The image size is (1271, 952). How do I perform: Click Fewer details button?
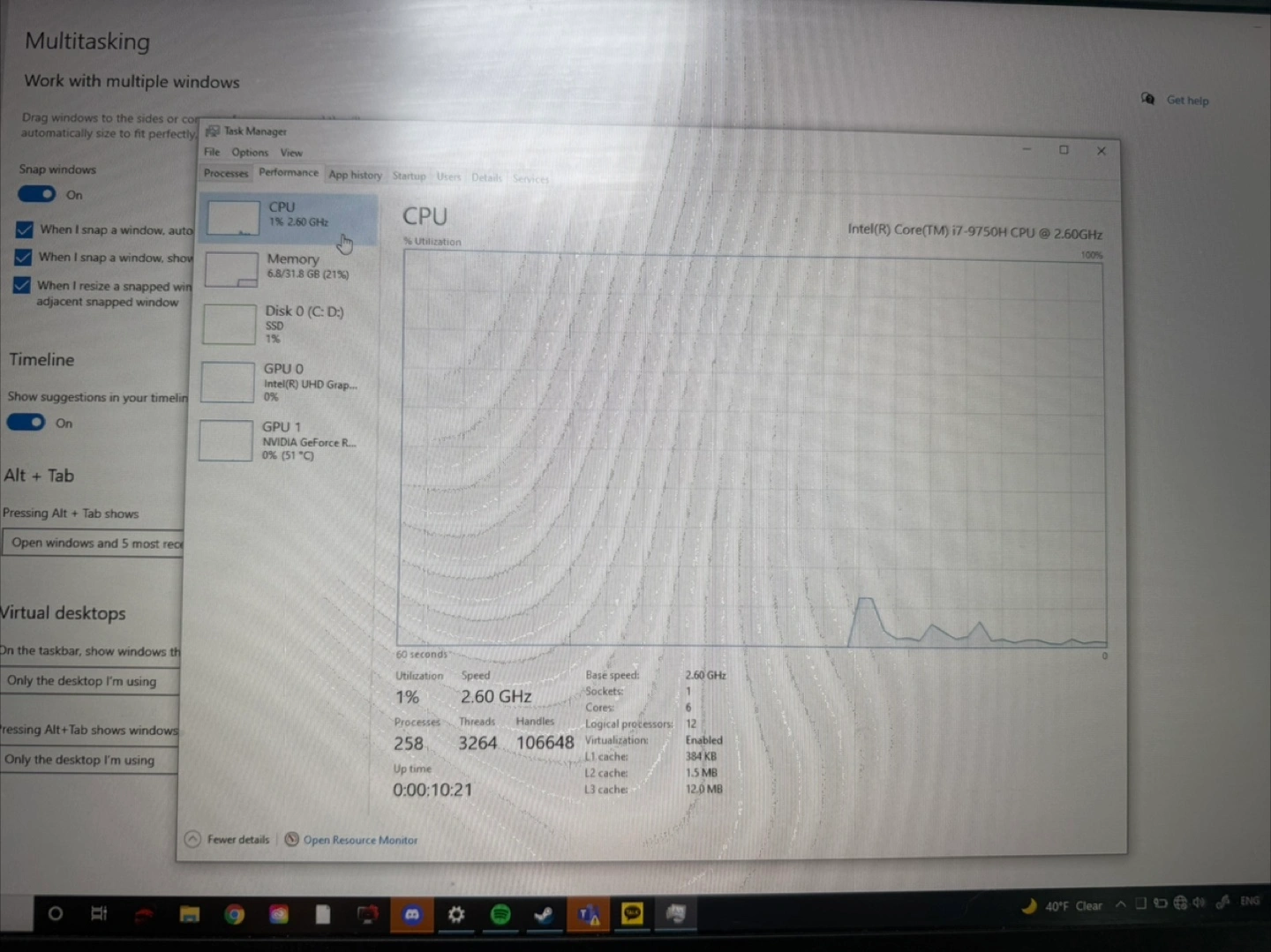coord(228,839)
